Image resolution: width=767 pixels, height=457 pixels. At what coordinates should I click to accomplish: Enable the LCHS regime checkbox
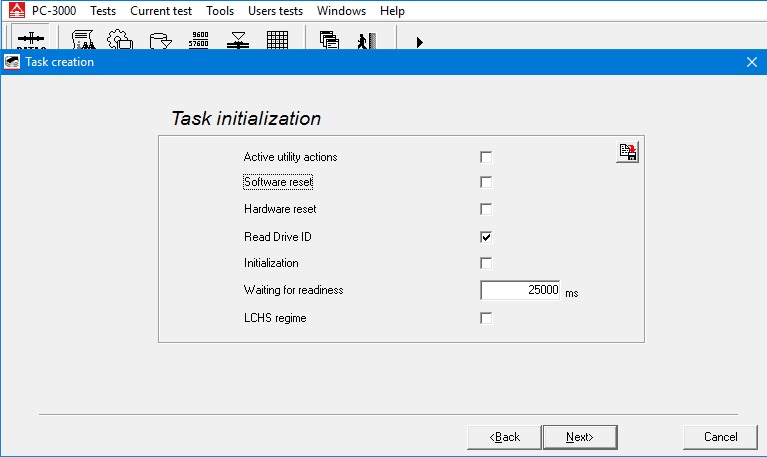[486, 318]
